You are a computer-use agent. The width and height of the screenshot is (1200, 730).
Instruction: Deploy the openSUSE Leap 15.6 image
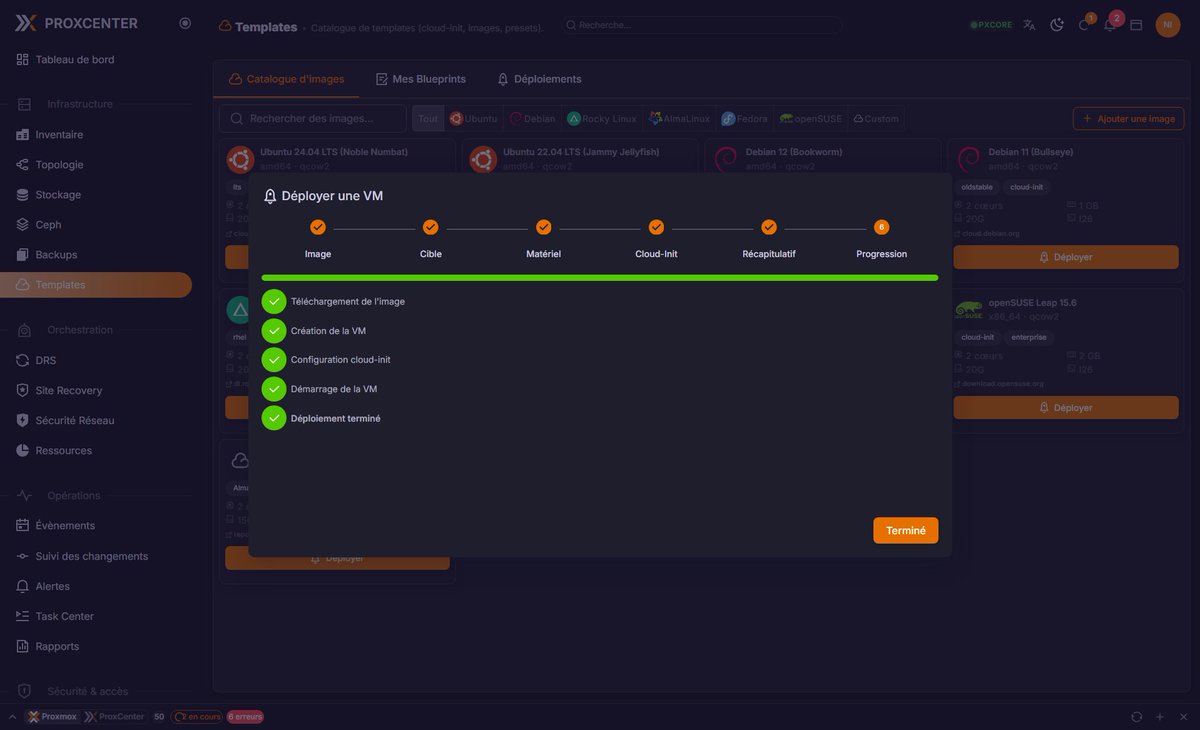coord(1066,407)
